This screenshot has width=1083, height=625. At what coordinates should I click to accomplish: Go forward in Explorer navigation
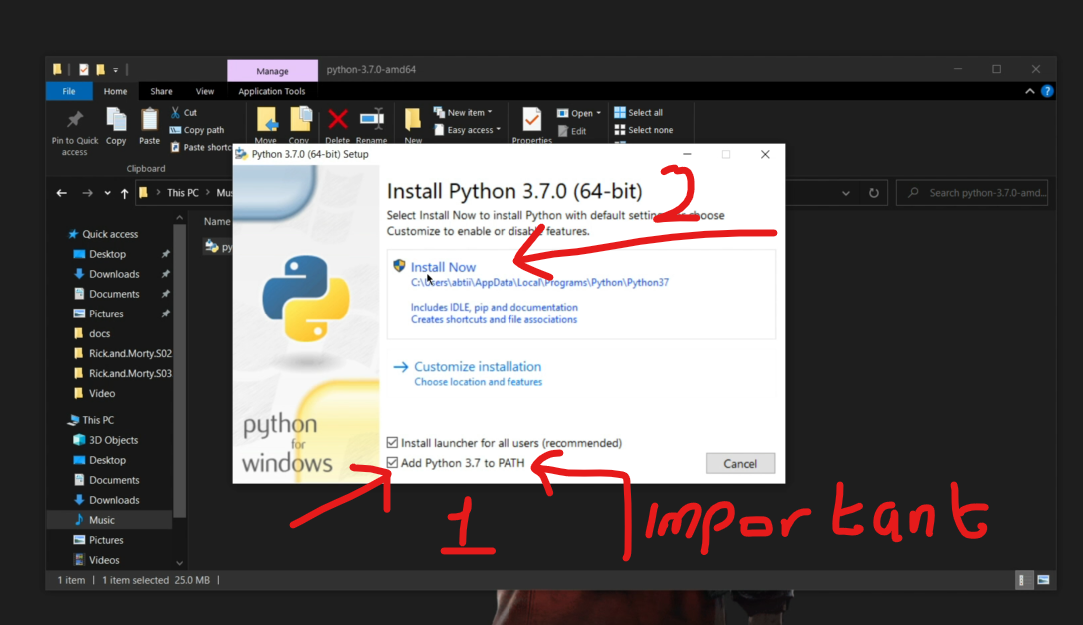coord(87,193)
